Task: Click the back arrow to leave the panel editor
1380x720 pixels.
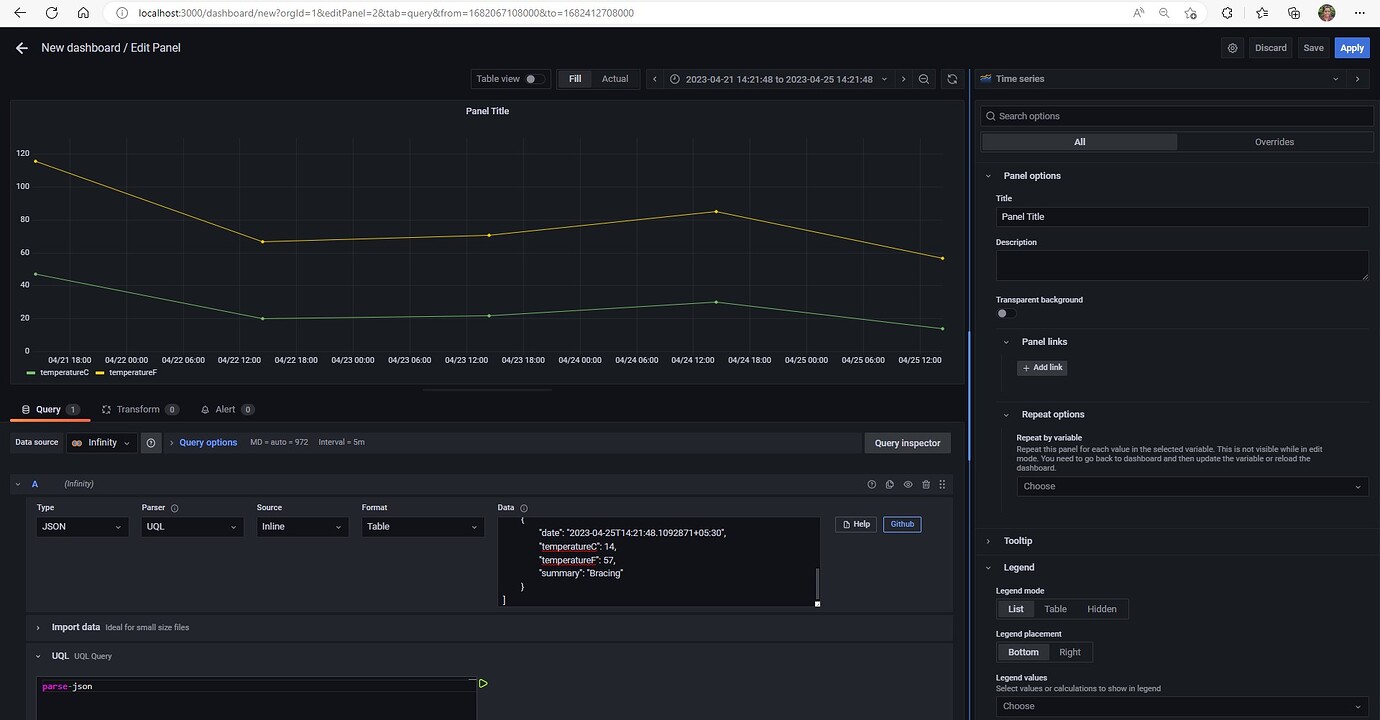Action: click(x=22, y=48)
